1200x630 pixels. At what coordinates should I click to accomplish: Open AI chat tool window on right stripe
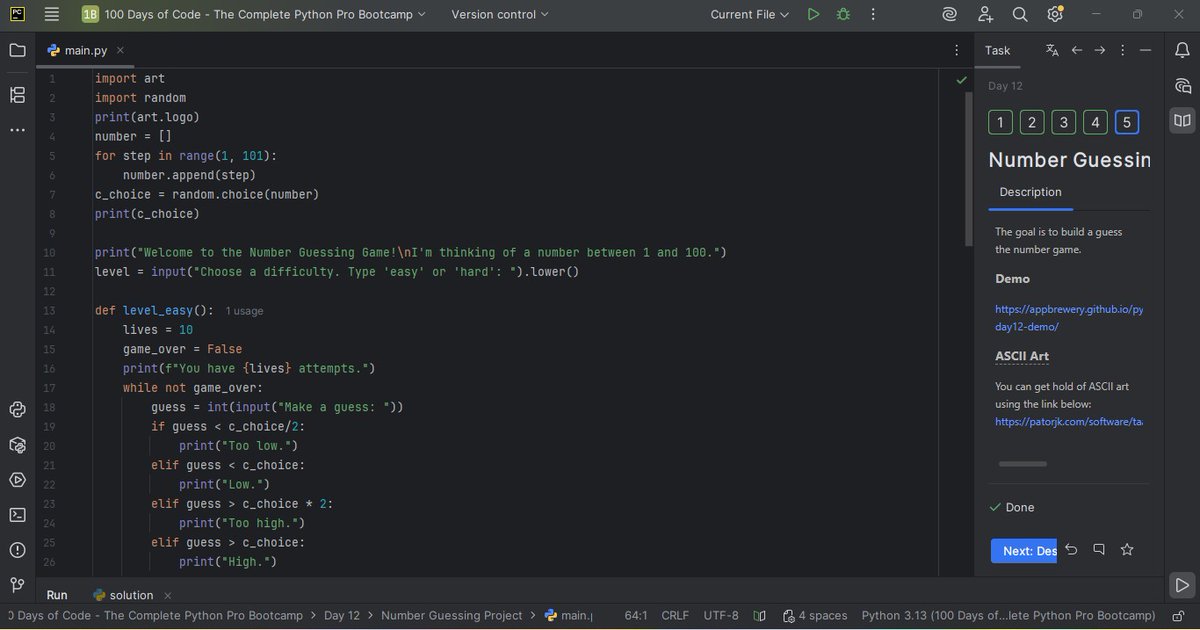(1182, 86)
